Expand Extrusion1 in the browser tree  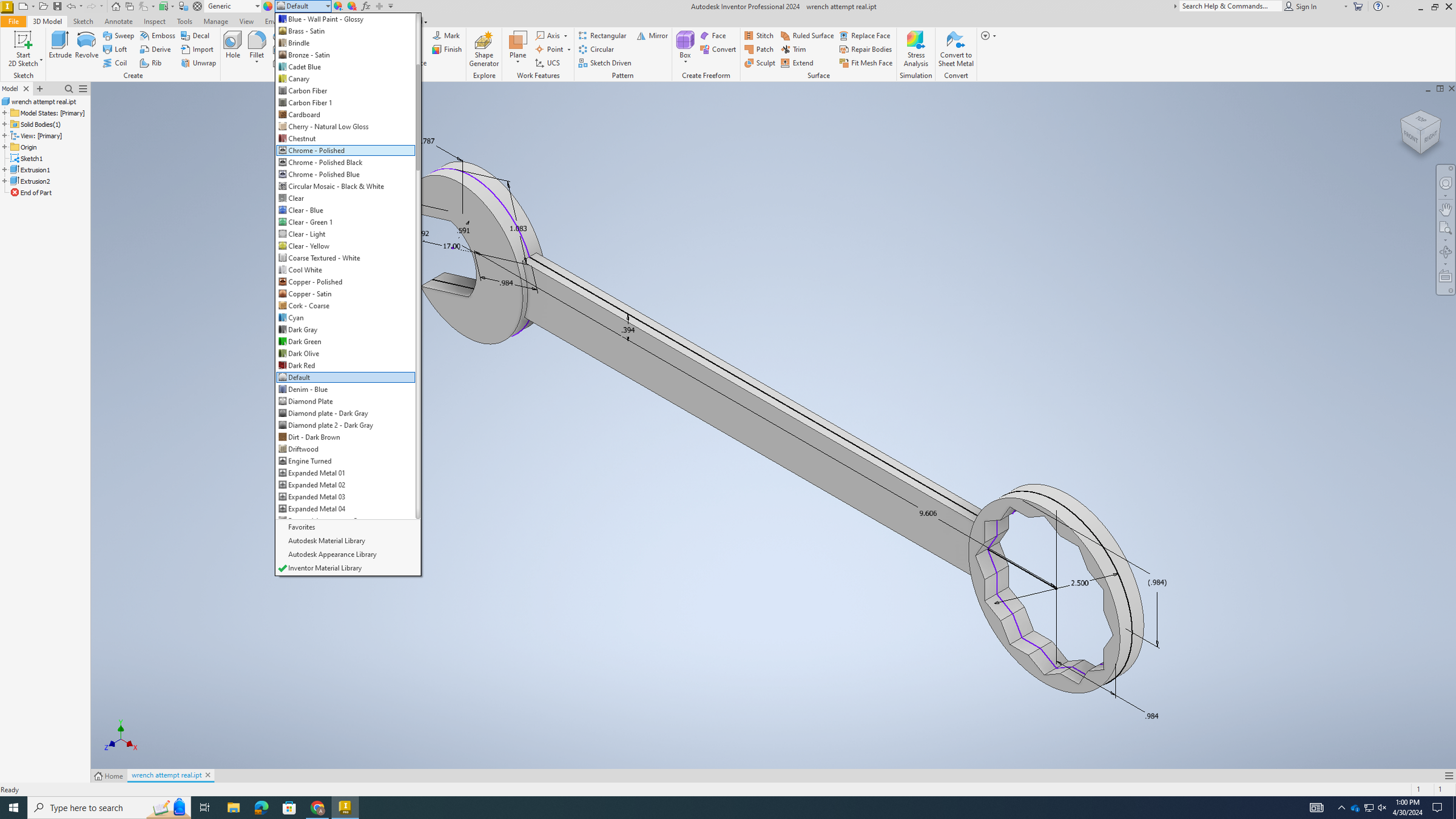[x=6, y=169]
